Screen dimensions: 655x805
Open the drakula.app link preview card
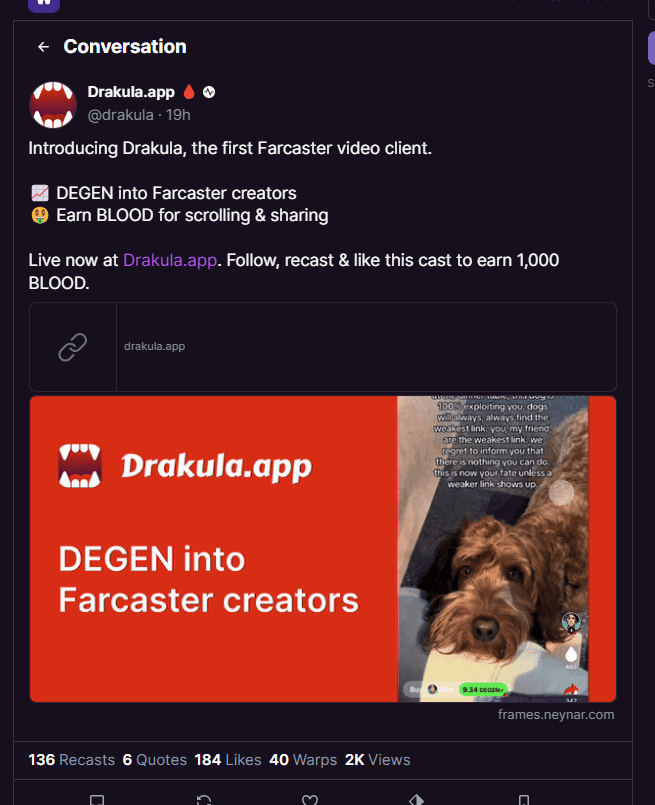323,347
